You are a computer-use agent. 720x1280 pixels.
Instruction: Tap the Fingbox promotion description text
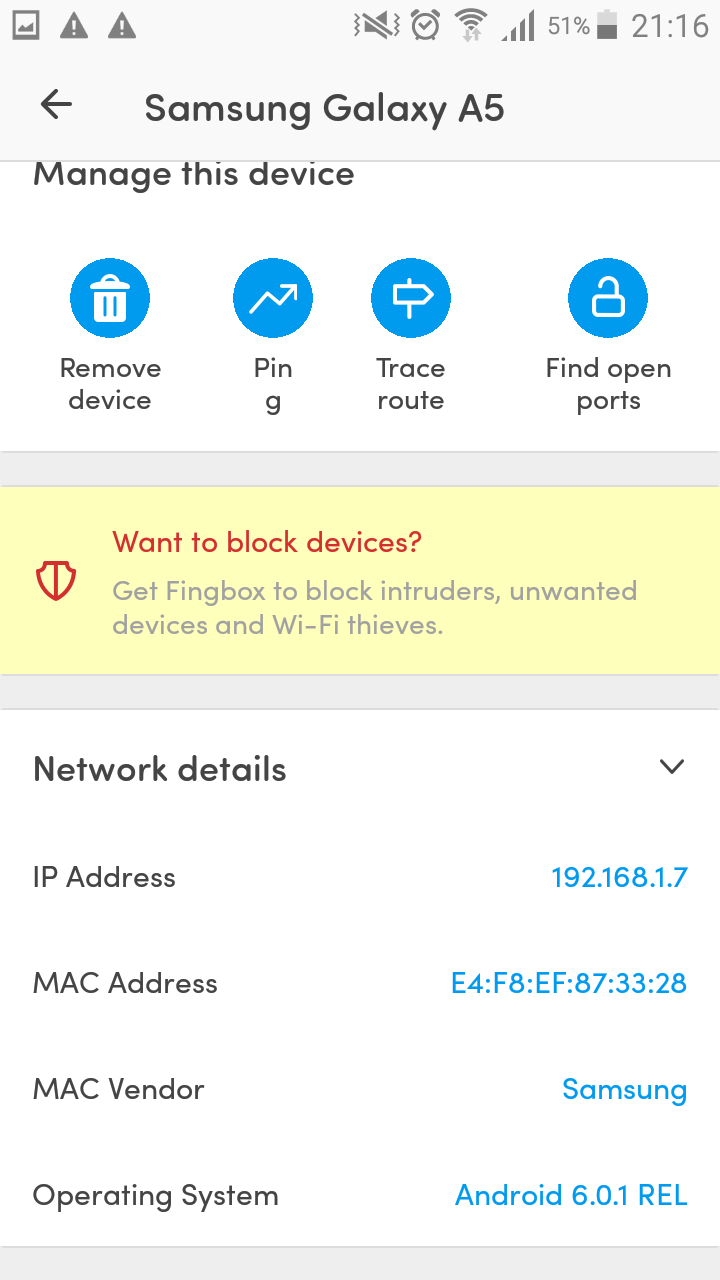coord(374,608)
